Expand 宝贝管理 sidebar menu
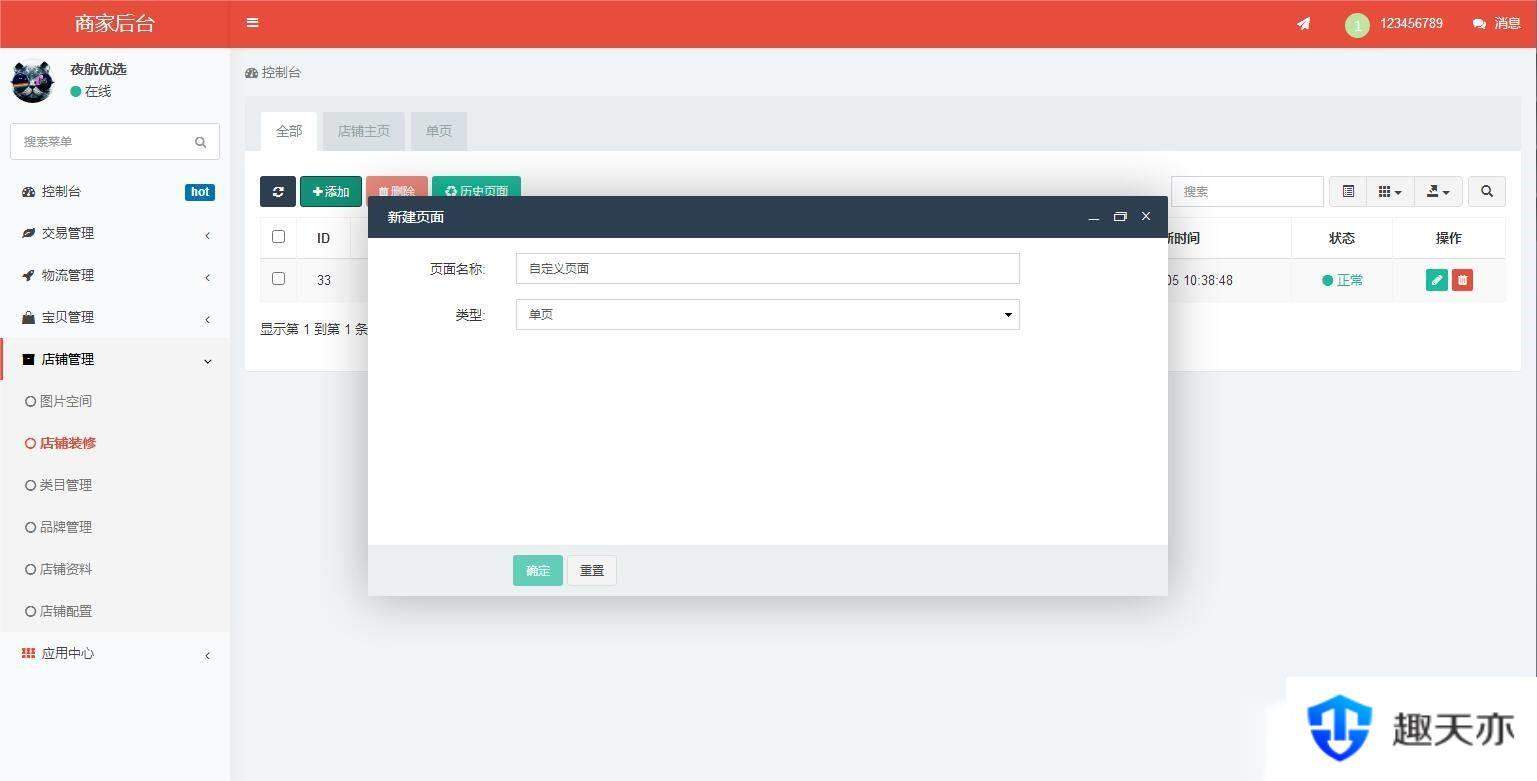Viewport: 1537px width, 781px height. pyautogui.click(x=115, y=317)
